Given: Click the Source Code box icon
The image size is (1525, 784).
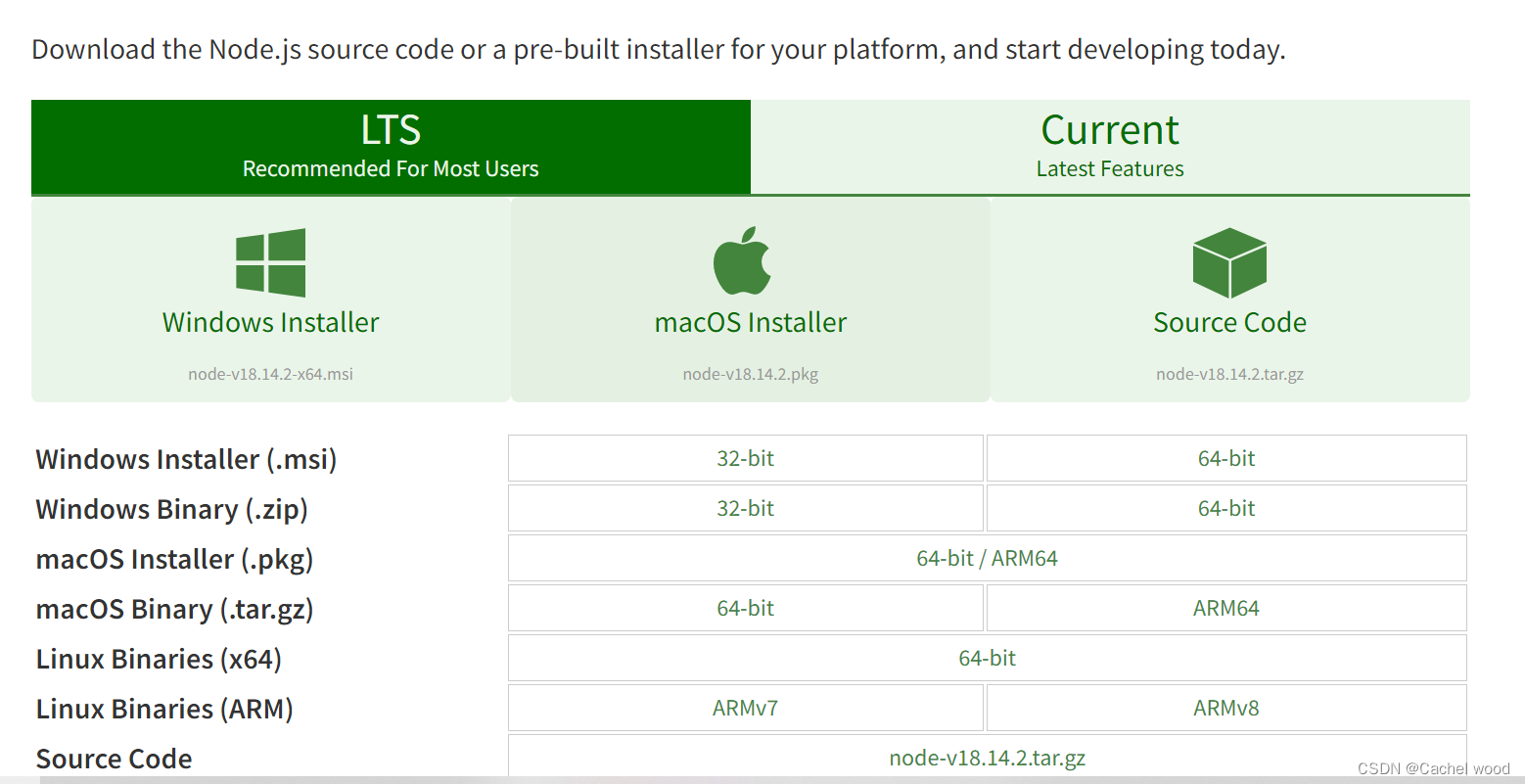Looking at the screenshot, I should (x=1229, y=262).
